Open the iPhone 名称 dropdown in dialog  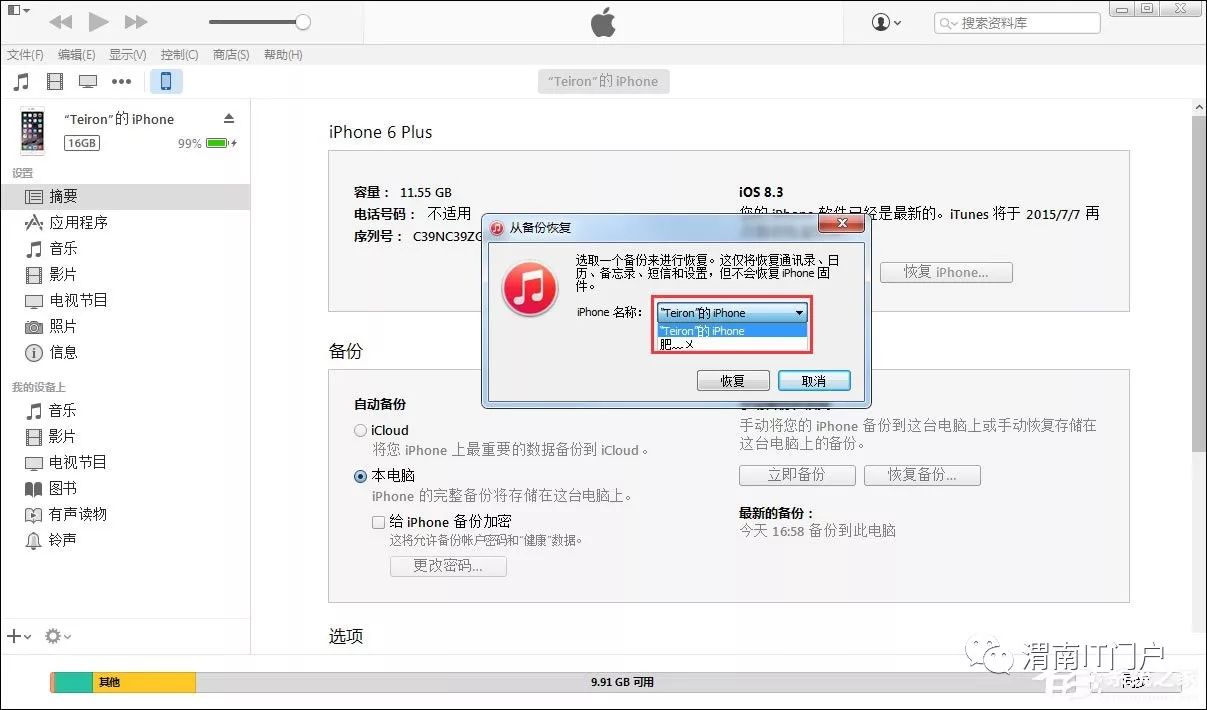[x=732, y=313]
